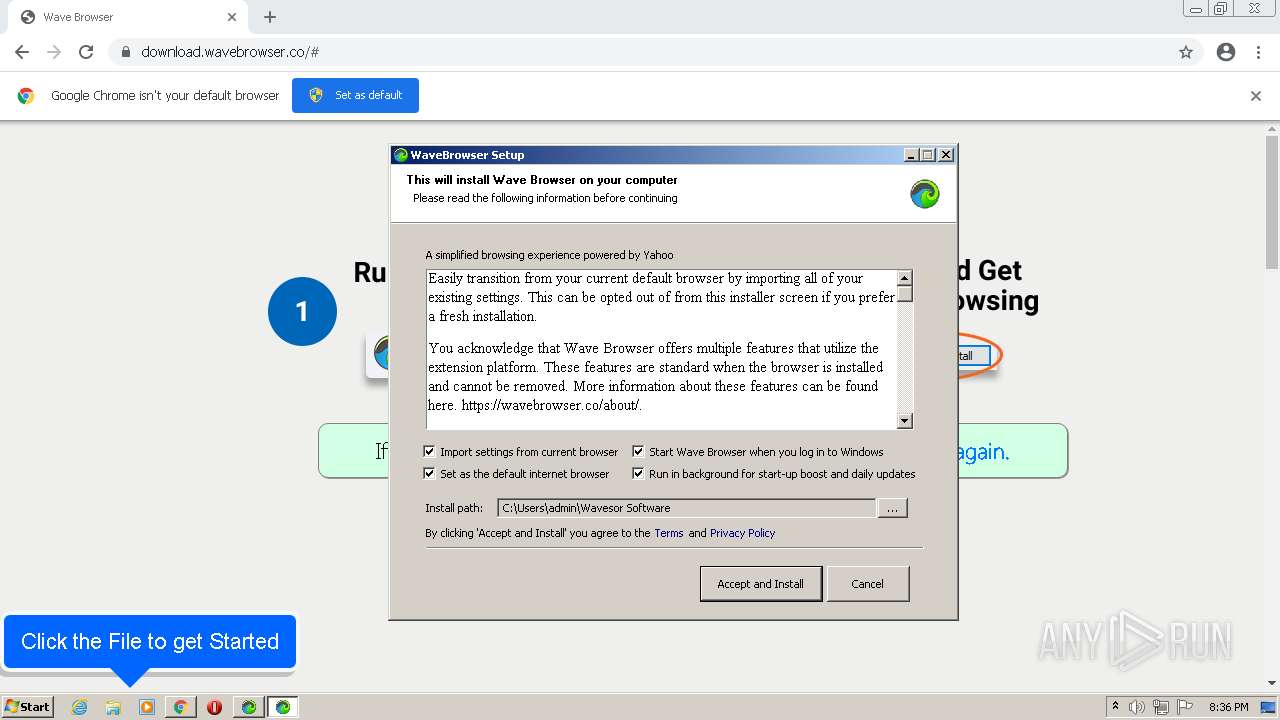Dismiss the default browser notification bar
The image size is (1280, 720).
click(1256, 96)
